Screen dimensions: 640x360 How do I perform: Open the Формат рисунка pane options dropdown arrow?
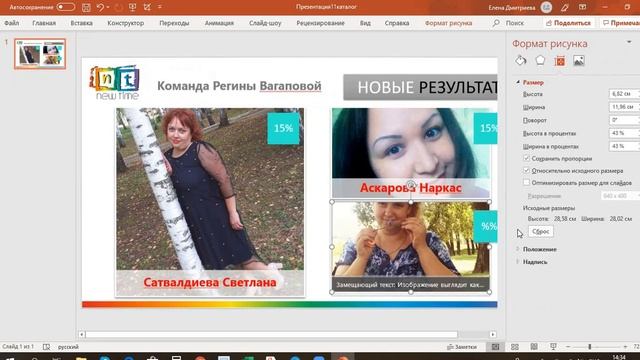(x=629, y=42)
